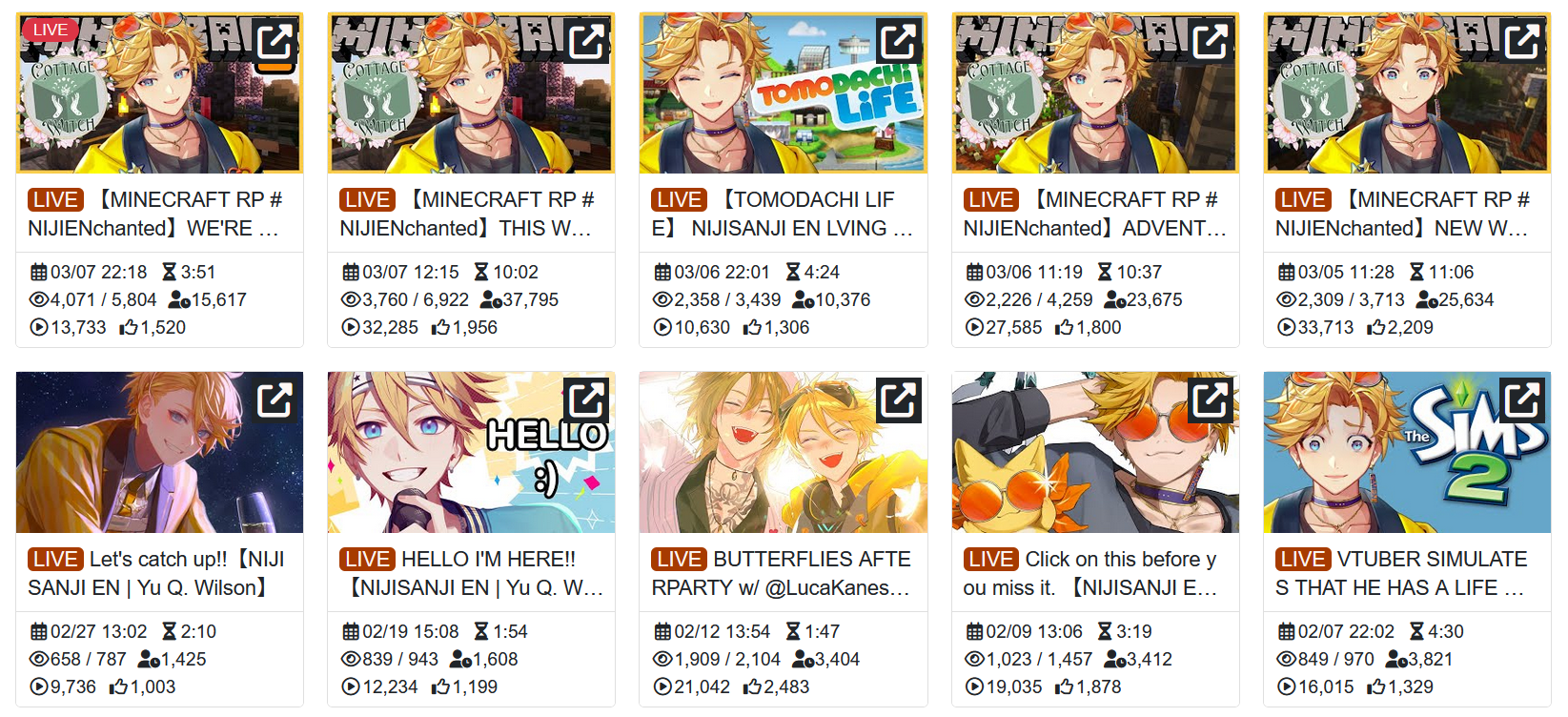Select the NEW W… Minecraft thumbnail image
The width and height of the screenshot is (1568, 717).
coord(1407,92)
